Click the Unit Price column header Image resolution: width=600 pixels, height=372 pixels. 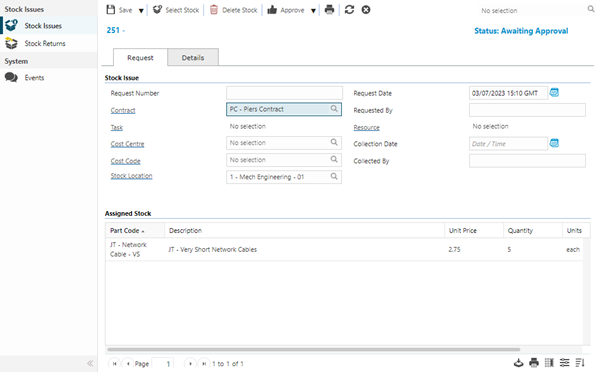click(x=474, y=230)
